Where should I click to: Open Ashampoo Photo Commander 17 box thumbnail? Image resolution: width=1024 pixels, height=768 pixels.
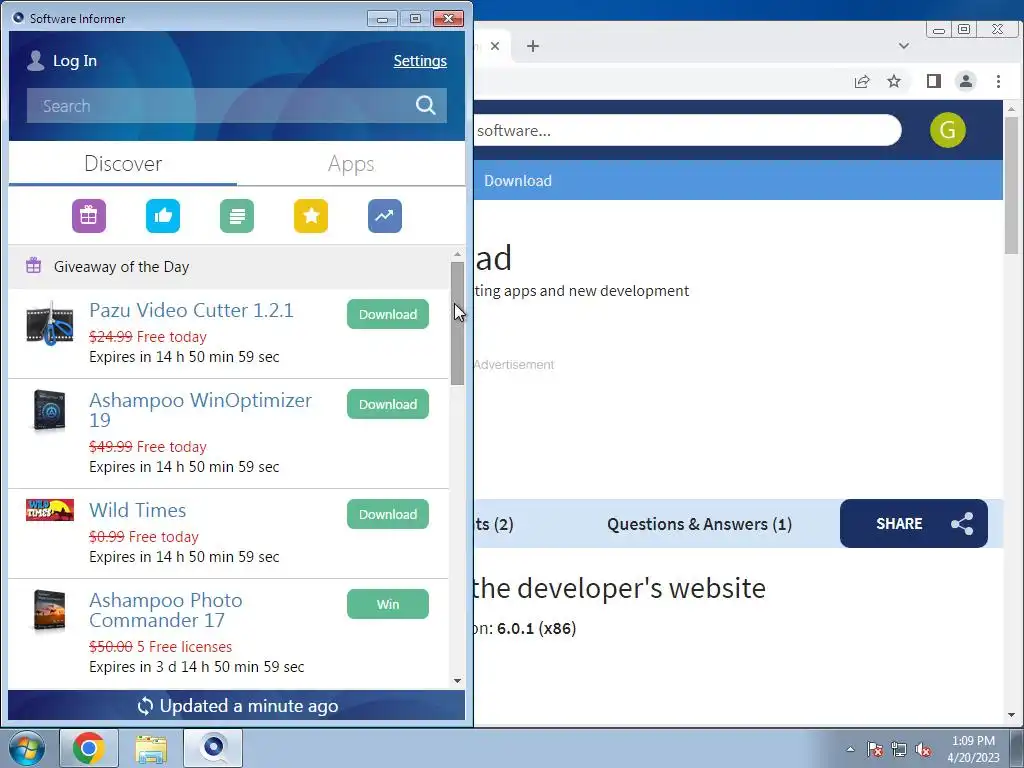(50, 611)
